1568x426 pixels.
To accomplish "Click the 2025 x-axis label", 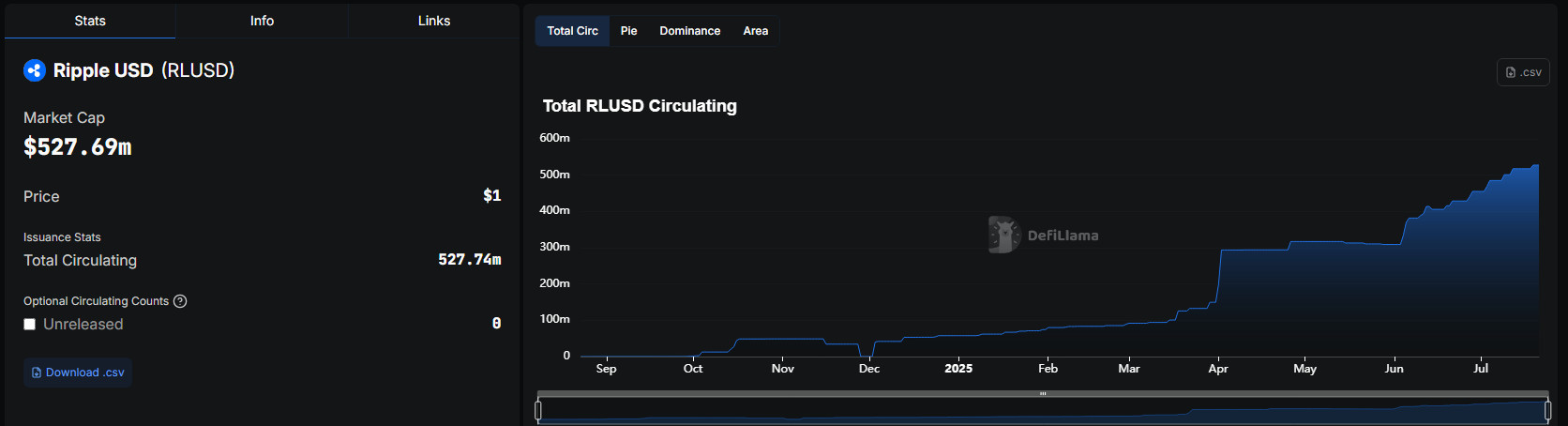I will tap(958, 369).
